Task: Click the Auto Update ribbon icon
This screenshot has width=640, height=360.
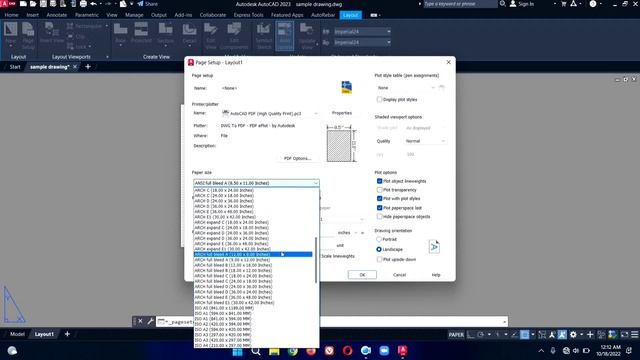Action: click(284, 36)
